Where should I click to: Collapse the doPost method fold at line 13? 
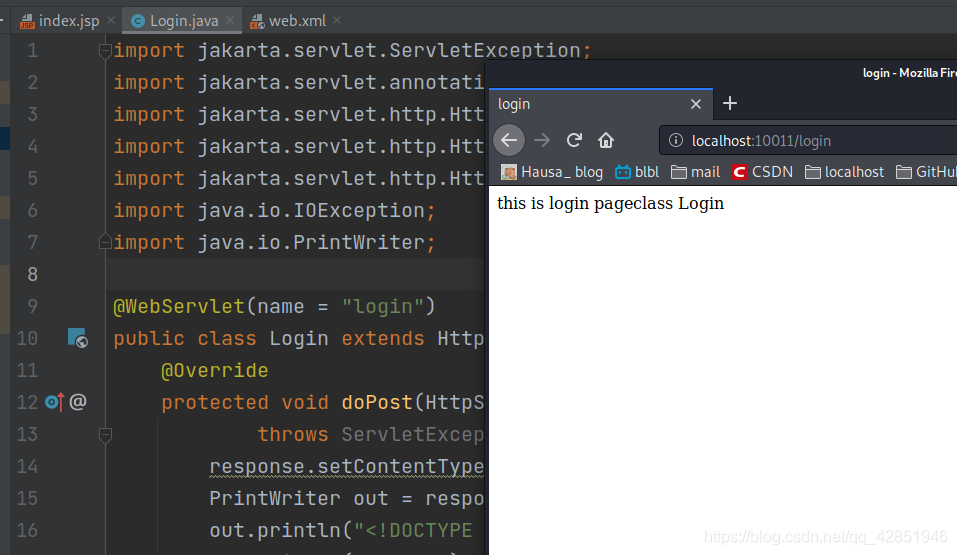coord(105,435)
